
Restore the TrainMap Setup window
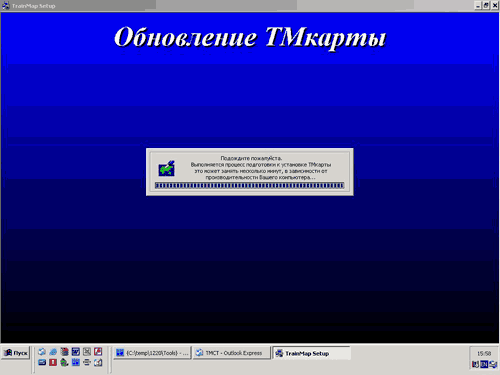[486, 6]
